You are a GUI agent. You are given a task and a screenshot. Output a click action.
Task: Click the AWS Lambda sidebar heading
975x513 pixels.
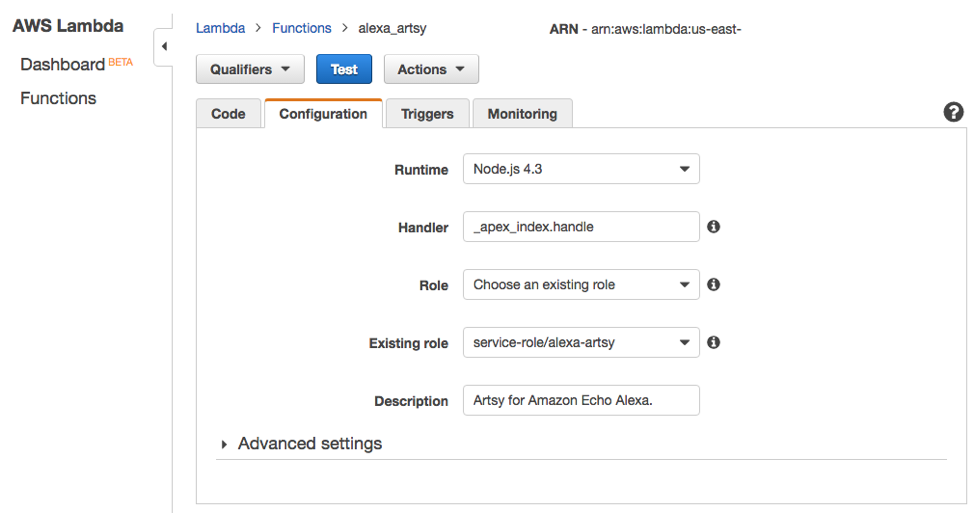coord(68,26)
